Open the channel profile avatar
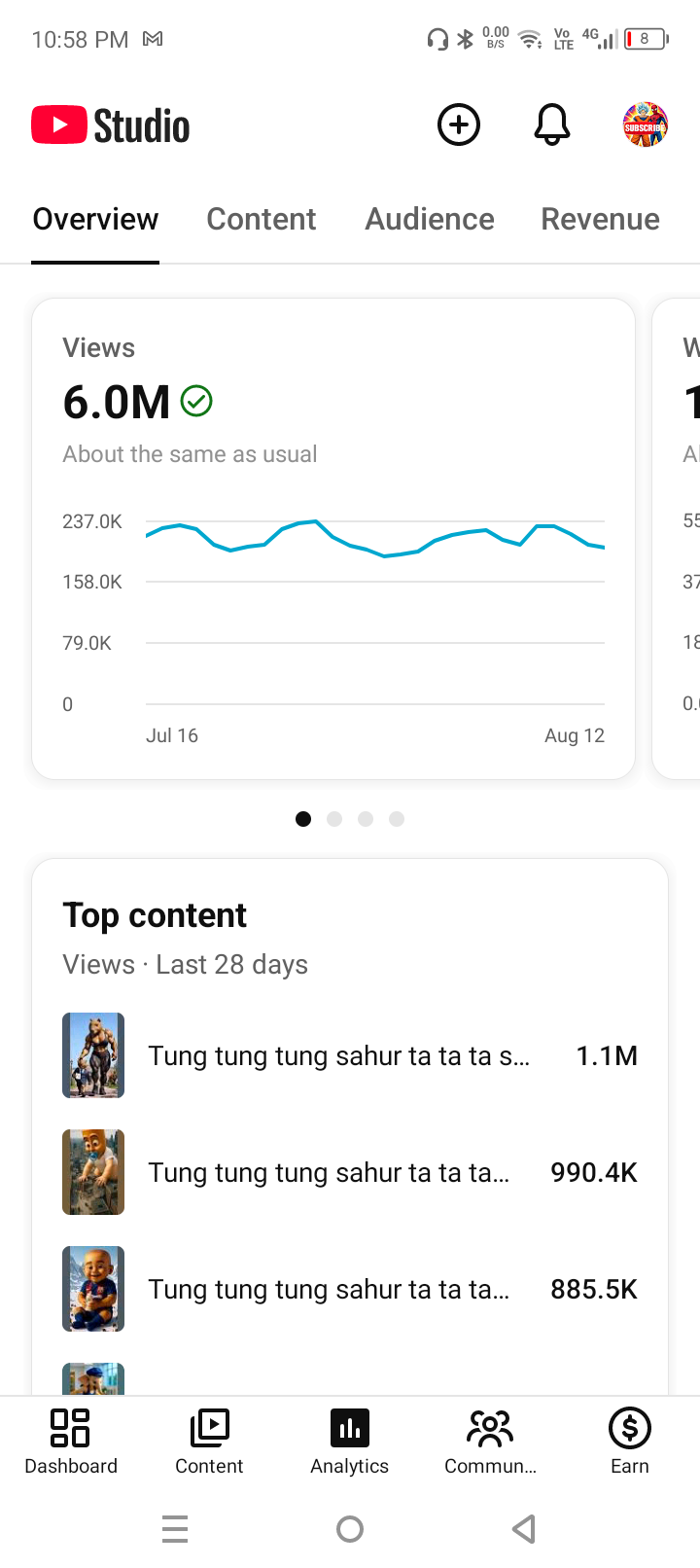The height and width of the screenshot is (1568, 700). pyautogui.click(x=646, y=125)
